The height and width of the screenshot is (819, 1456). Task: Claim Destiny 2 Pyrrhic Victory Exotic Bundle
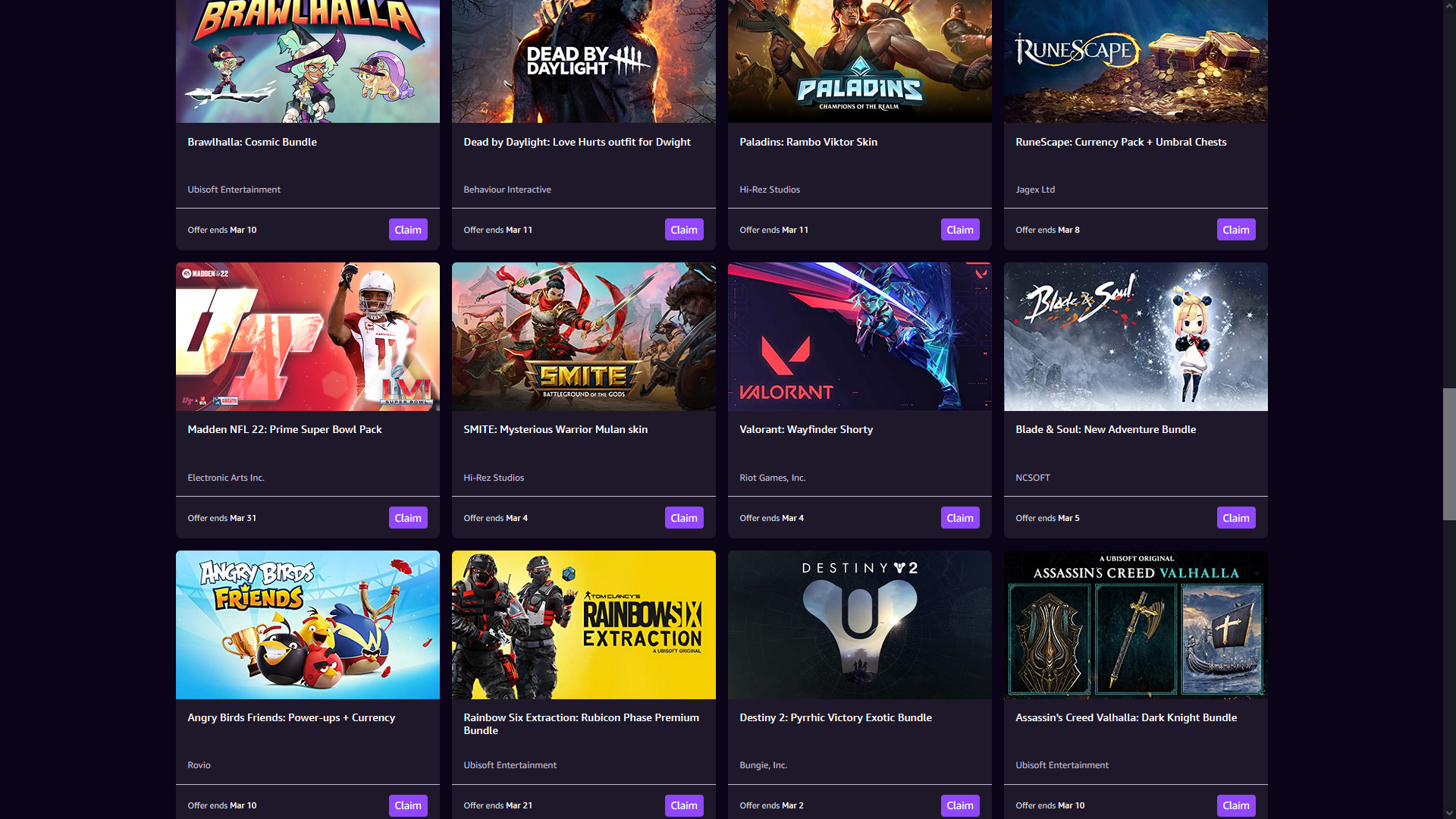(x=960, y=805)
